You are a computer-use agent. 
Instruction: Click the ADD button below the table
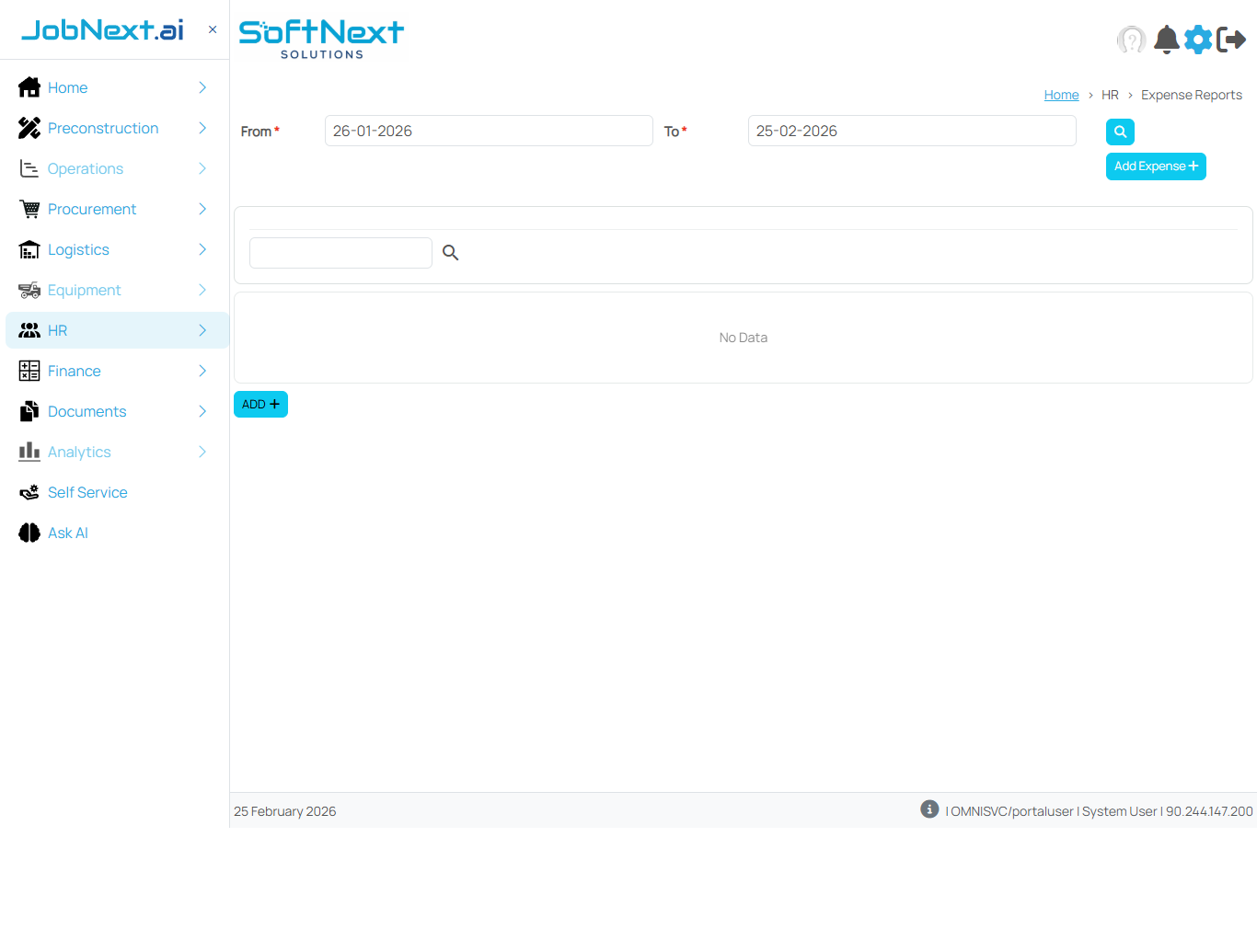(260, 404)
